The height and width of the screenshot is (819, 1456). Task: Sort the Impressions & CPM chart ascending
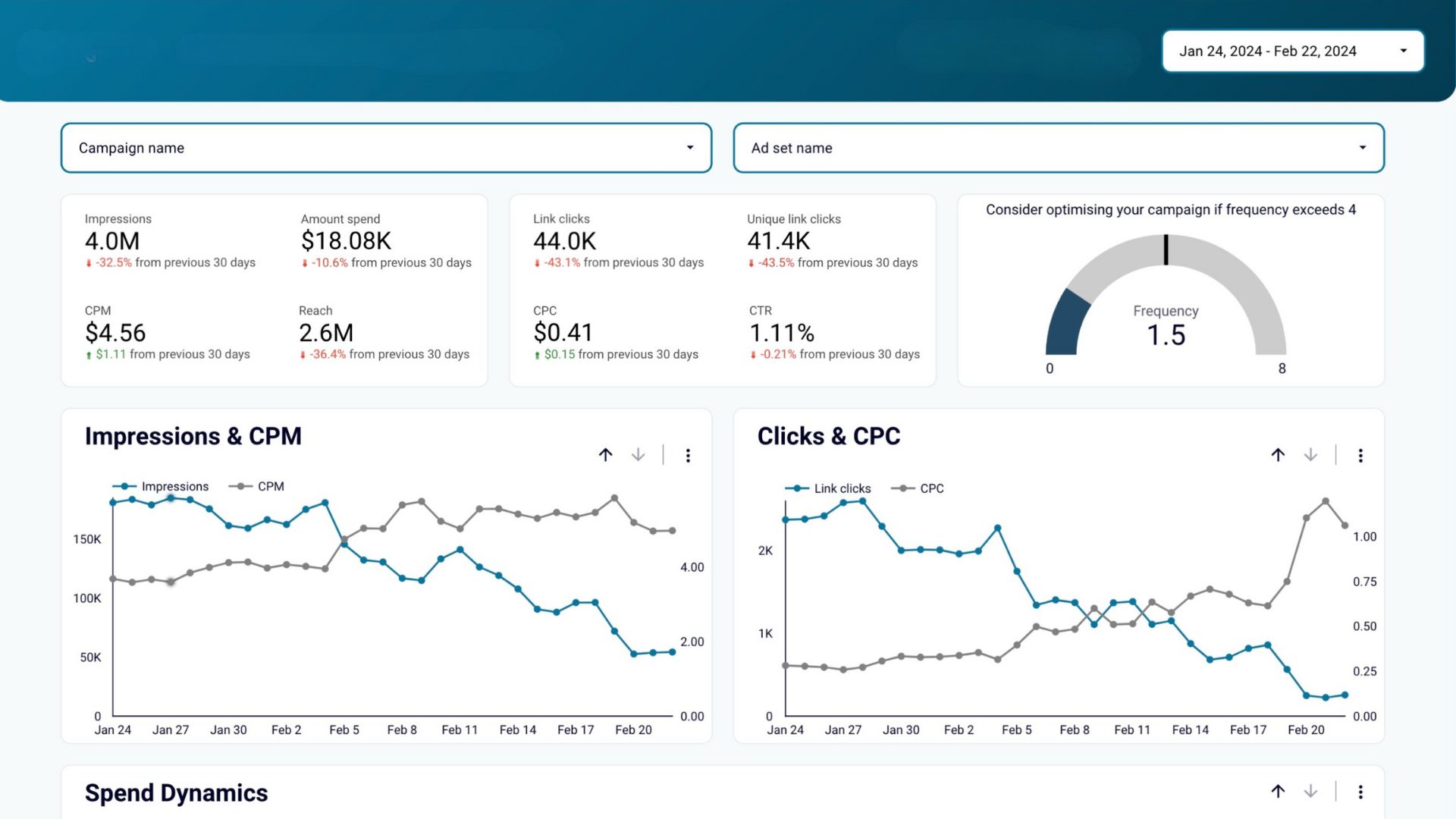[x=606, y=455]
